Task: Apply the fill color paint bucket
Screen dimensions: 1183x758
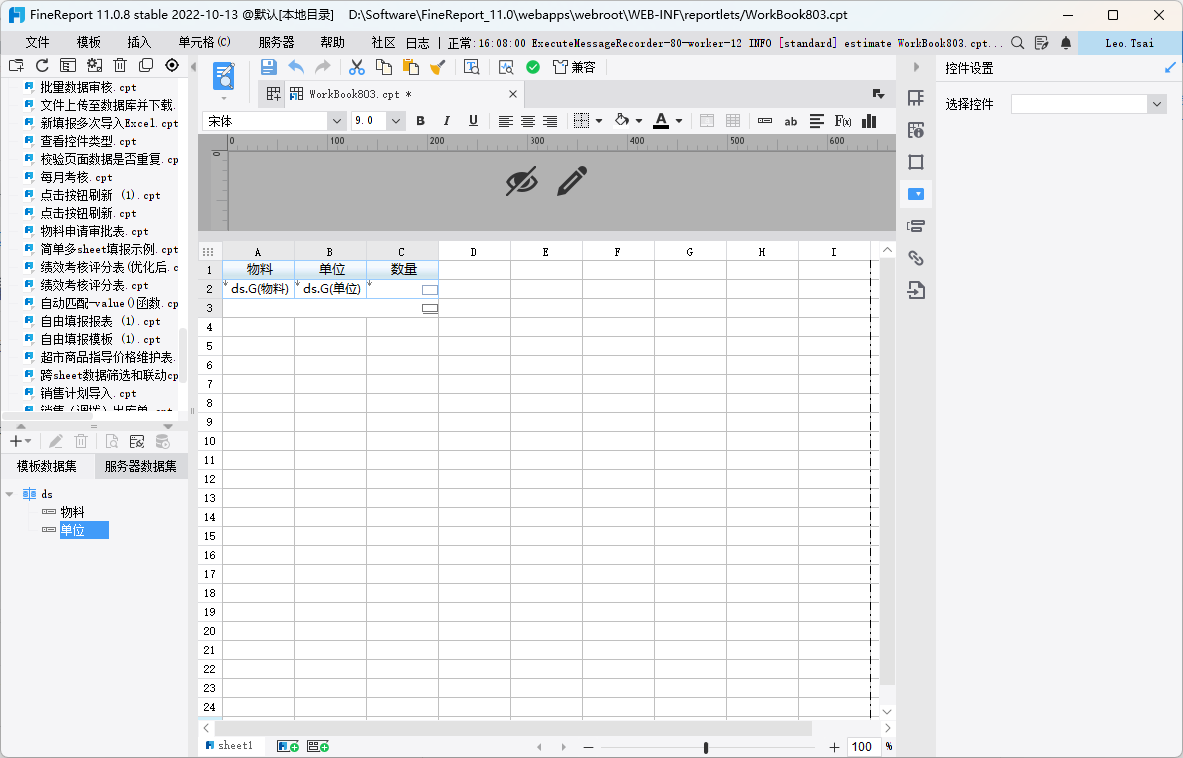Action: (622, 121)
